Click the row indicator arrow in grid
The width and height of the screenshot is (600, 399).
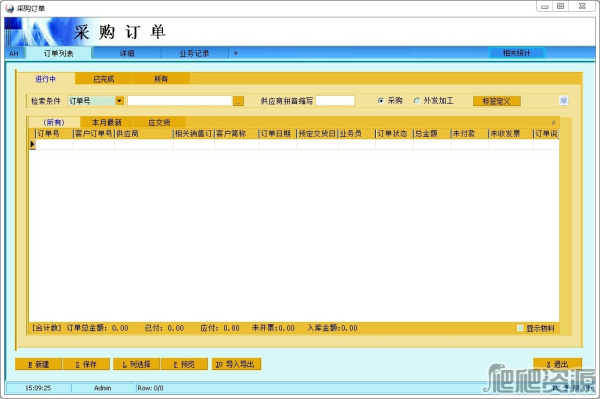[x=32, y=144]
